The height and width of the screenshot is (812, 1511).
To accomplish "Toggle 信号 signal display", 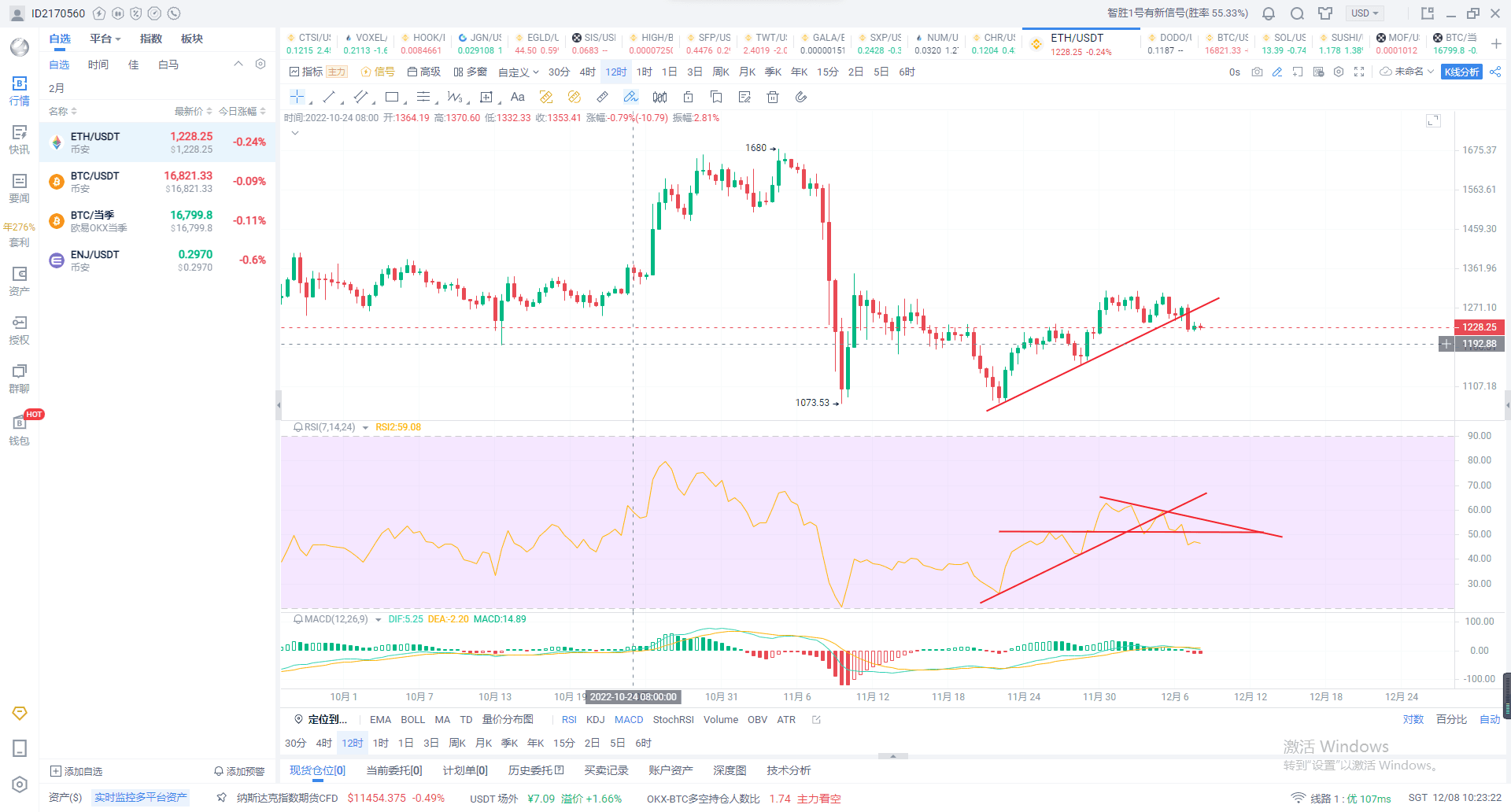I will point(378,72).
